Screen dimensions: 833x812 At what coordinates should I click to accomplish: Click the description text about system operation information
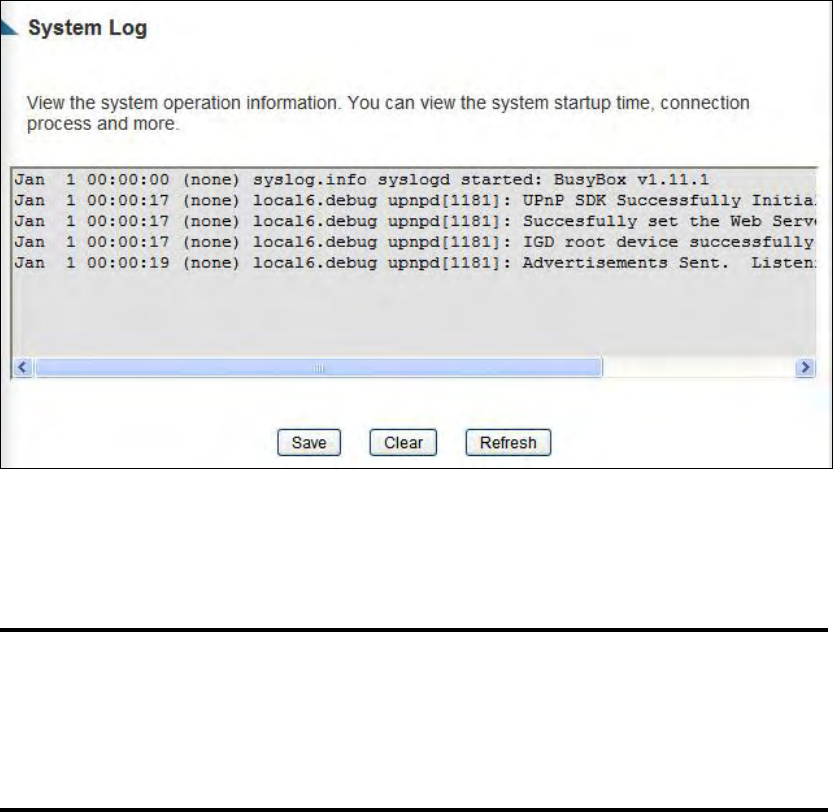click(x=388, y=113)
